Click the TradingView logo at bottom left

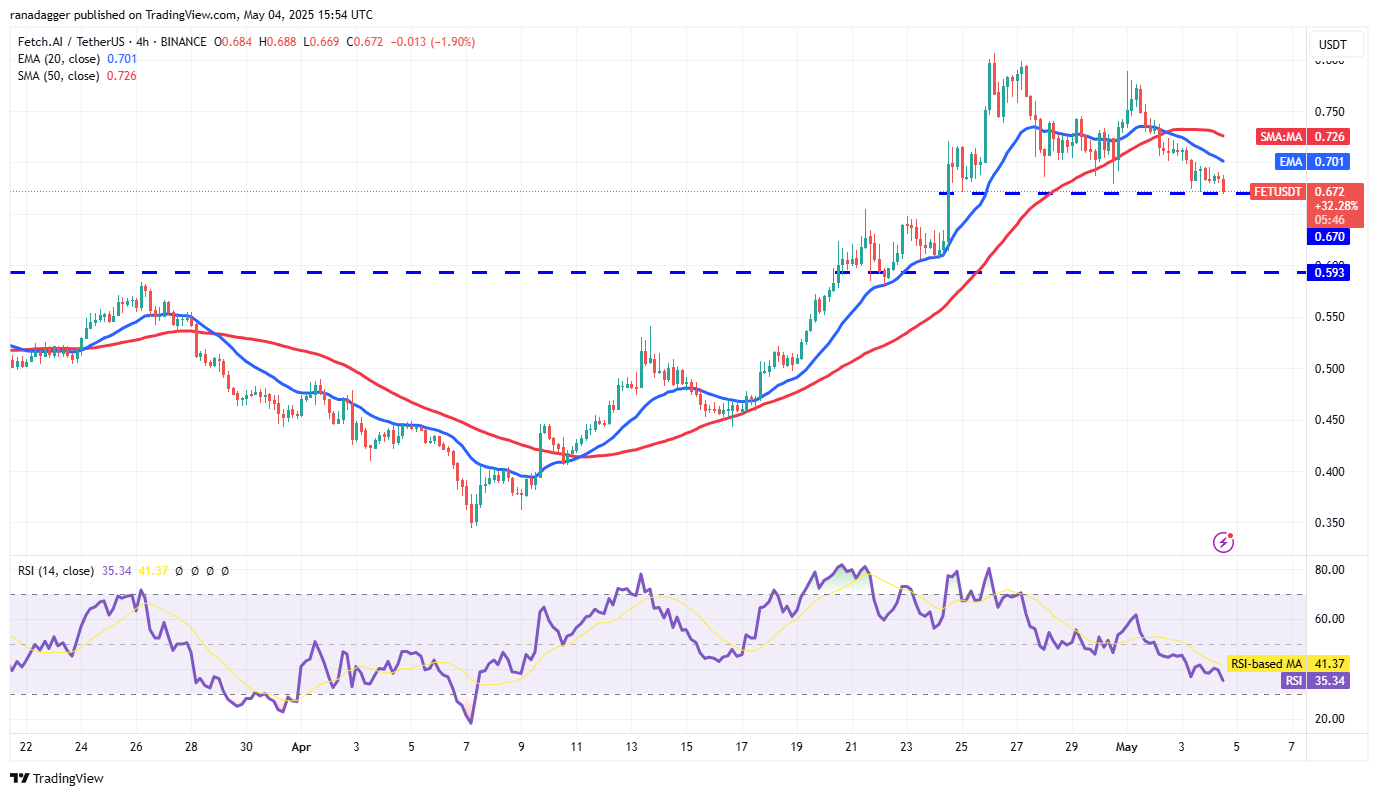57,778
